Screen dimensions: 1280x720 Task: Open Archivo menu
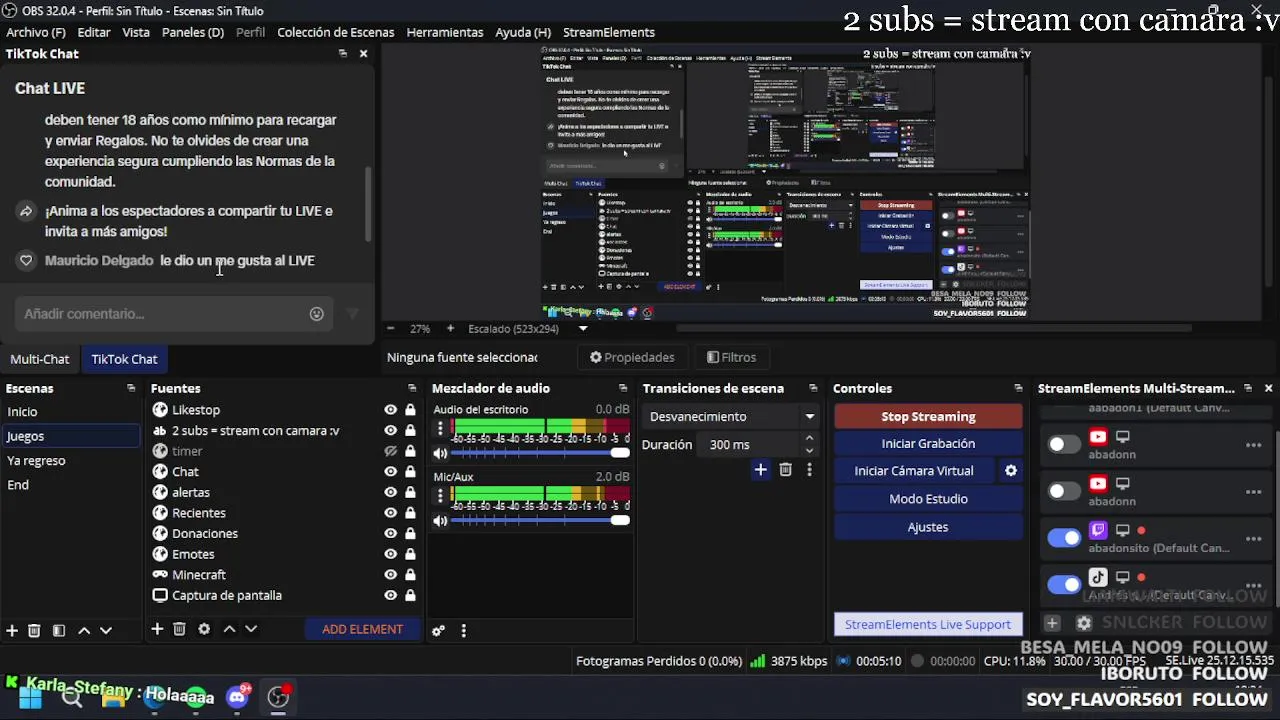click(36, 32)
